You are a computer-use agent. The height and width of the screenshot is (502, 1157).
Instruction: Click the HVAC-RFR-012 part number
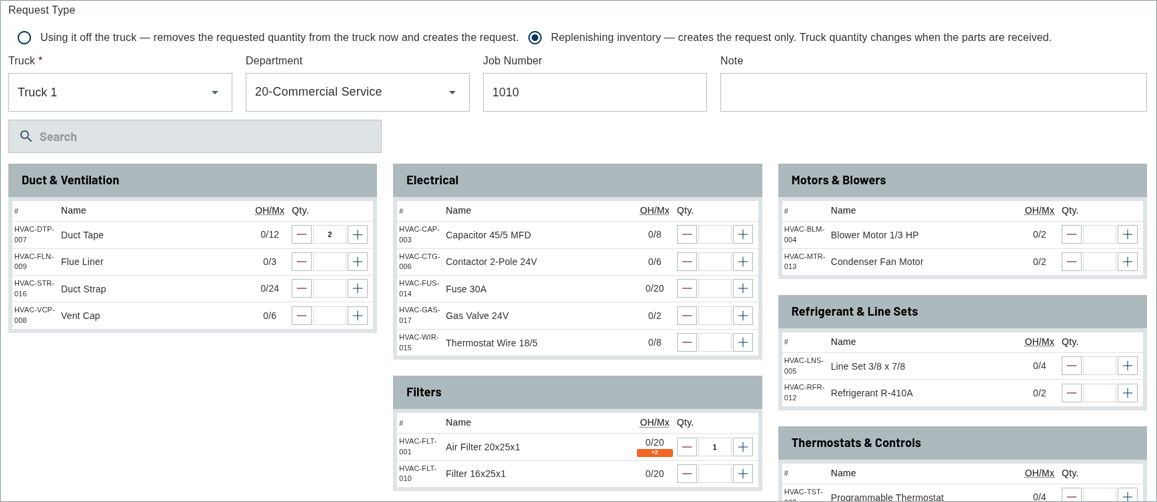click(804, 393)
